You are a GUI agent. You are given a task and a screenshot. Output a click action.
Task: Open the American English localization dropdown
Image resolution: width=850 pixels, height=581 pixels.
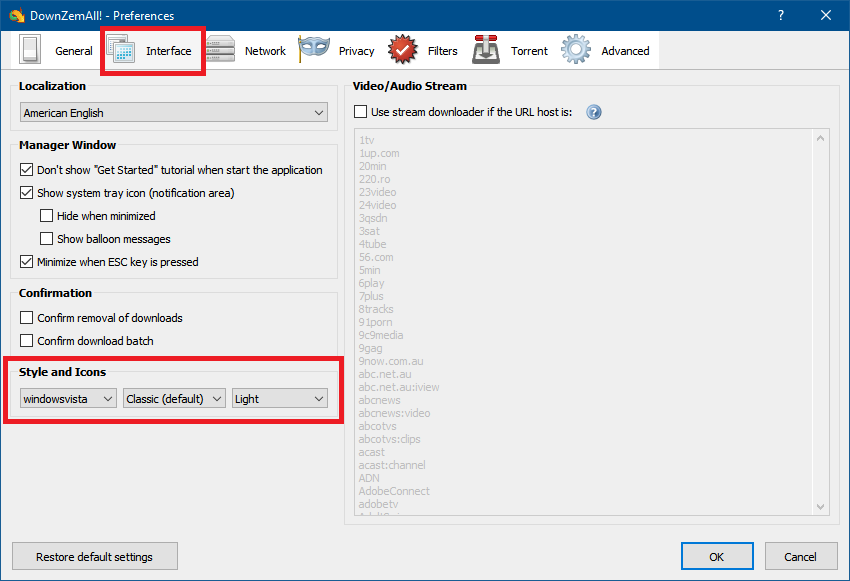(x=174, y=113)
